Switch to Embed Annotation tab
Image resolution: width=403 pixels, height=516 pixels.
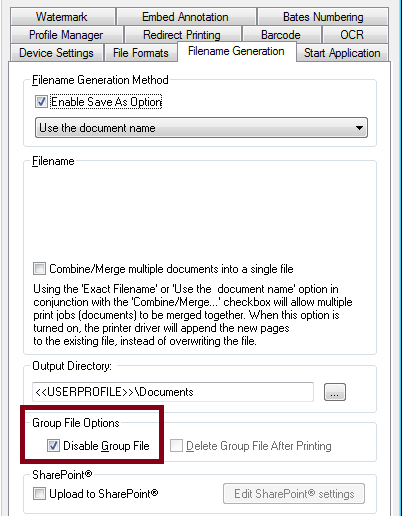[186, 17]
